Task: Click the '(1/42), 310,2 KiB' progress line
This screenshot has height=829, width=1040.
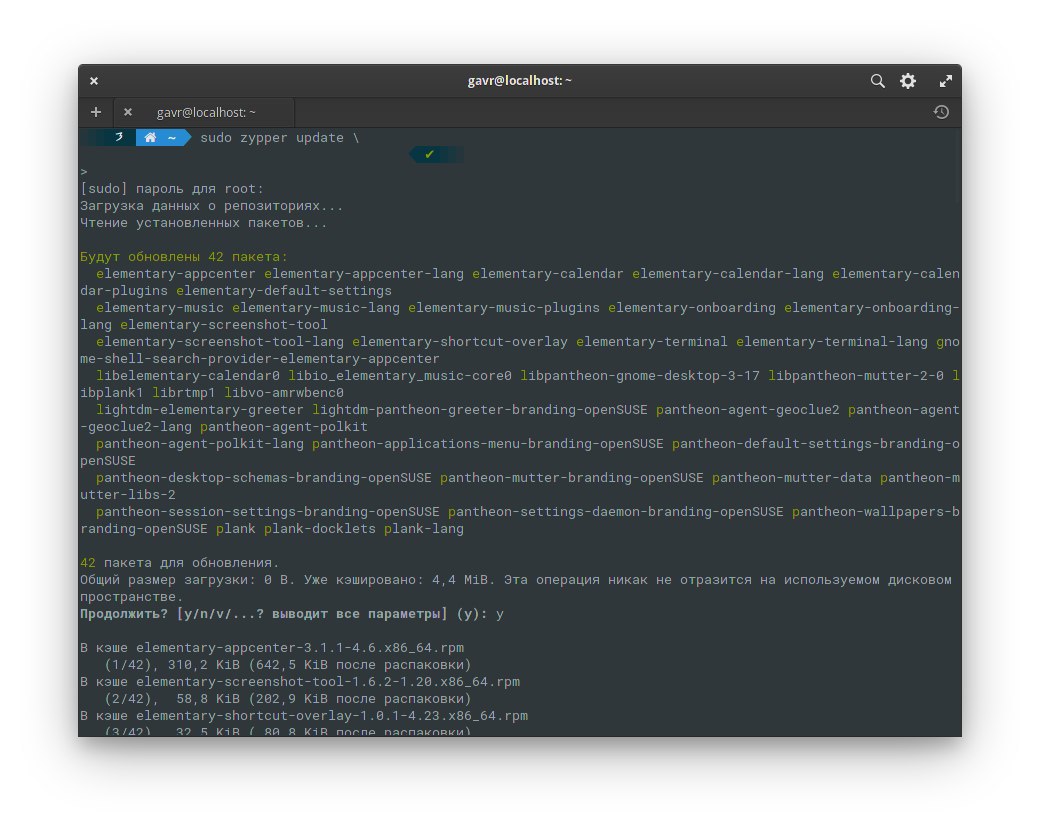Action: coord(288,665)
